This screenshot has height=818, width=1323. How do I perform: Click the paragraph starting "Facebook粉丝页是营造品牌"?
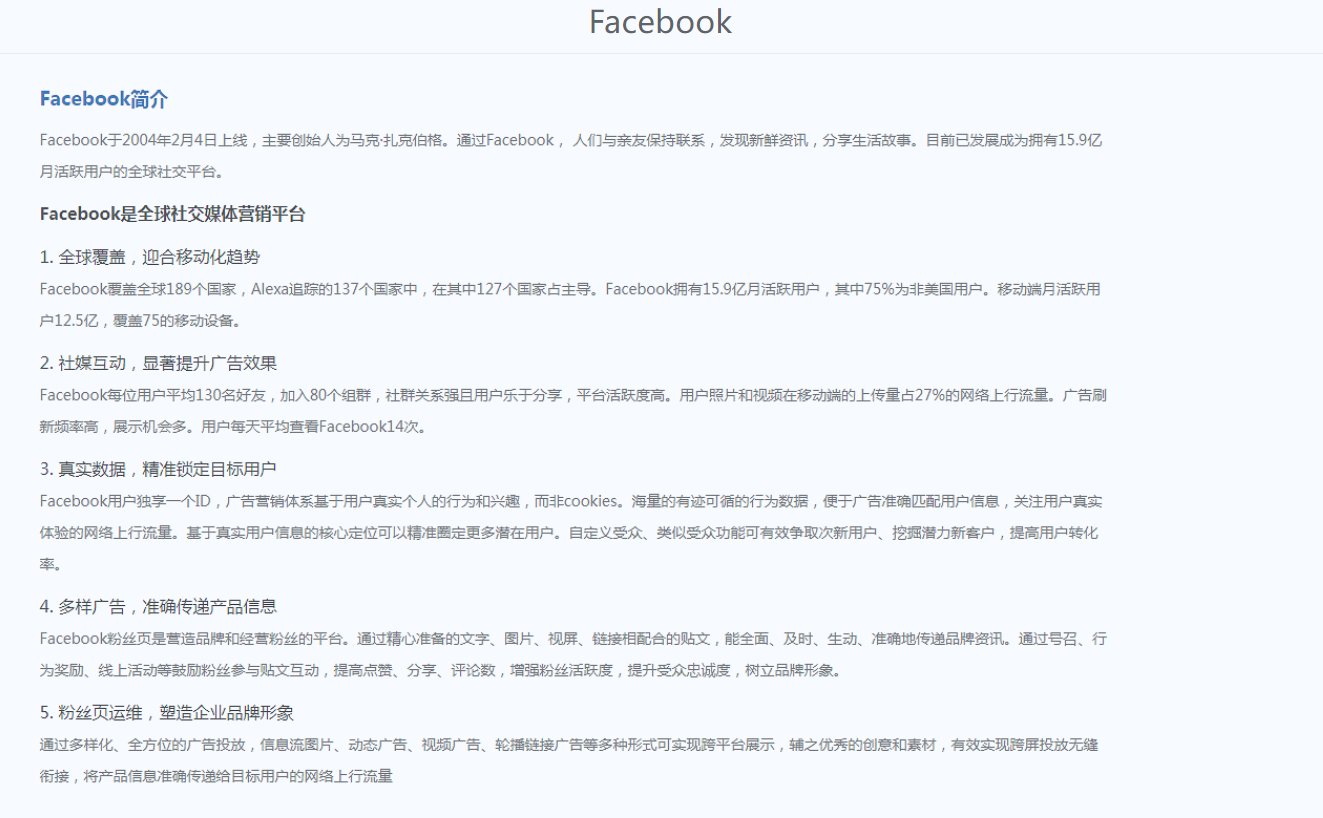coord(573,654)
